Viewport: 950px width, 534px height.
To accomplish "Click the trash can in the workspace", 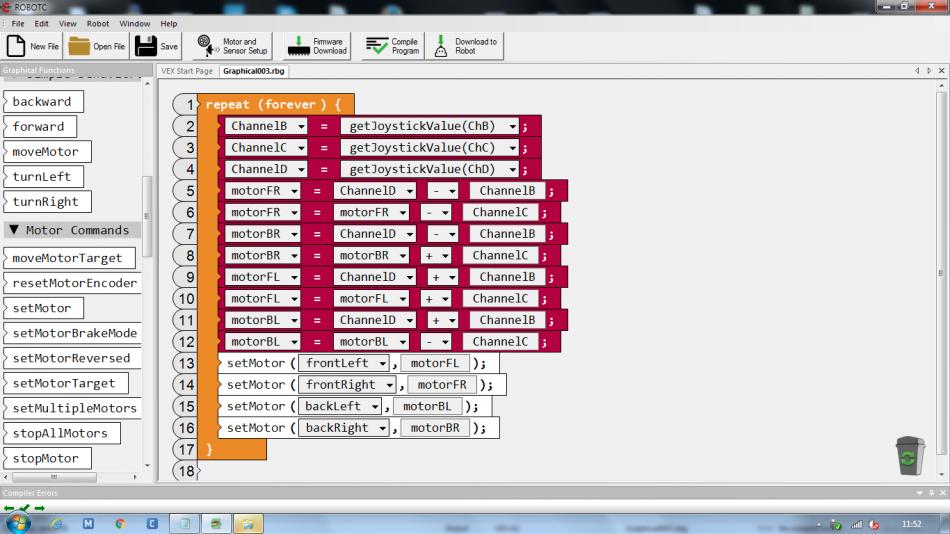I will pyautogui.click(x=910, y=456).
